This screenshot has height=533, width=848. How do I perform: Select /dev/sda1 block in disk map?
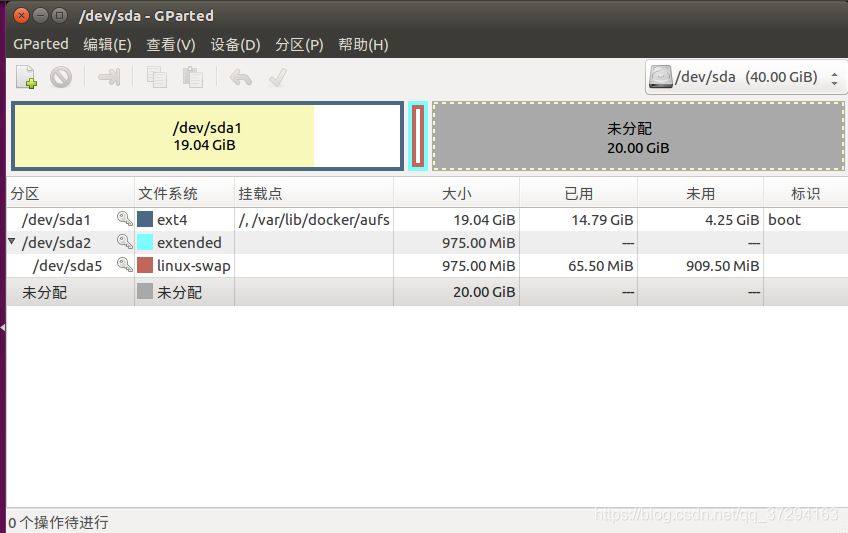[x=207, y=136]
